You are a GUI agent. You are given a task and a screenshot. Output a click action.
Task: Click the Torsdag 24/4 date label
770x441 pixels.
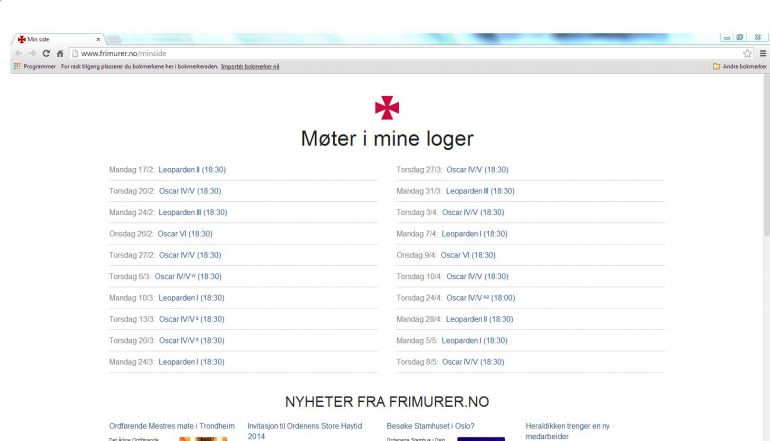pos(419,298)
